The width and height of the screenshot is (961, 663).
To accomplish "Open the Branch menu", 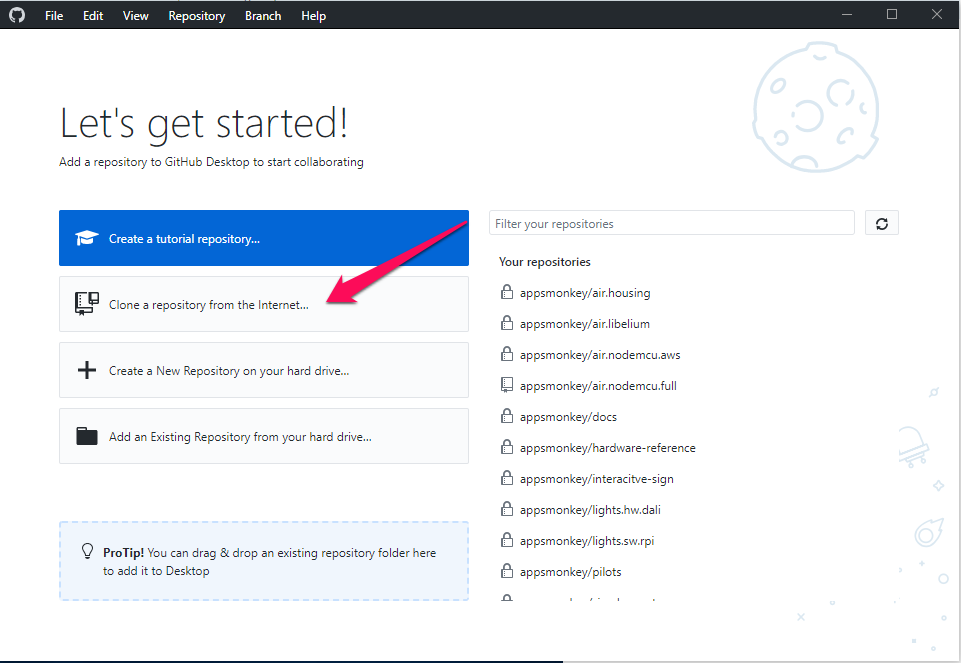I will coord(263,16).
